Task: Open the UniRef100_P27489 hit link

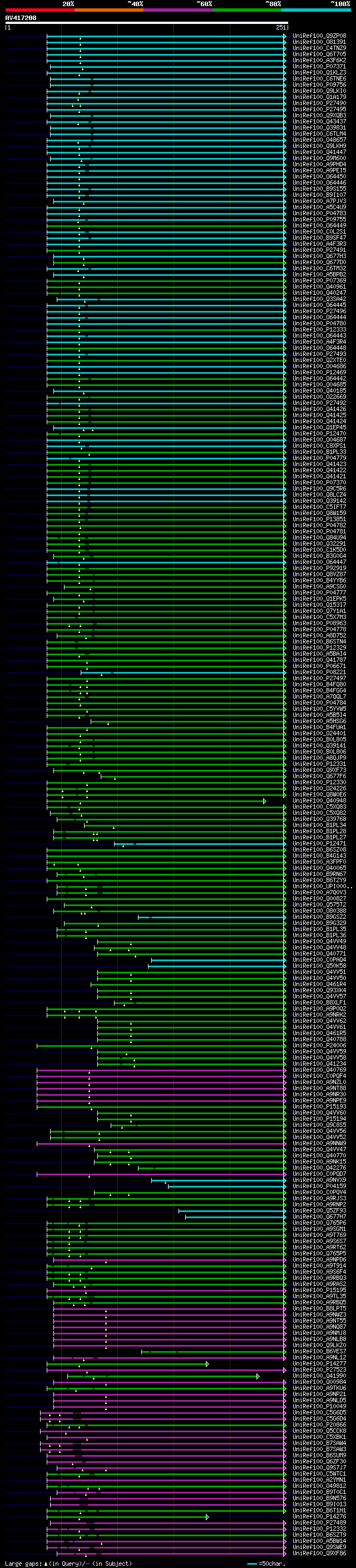Action: 319,1523
